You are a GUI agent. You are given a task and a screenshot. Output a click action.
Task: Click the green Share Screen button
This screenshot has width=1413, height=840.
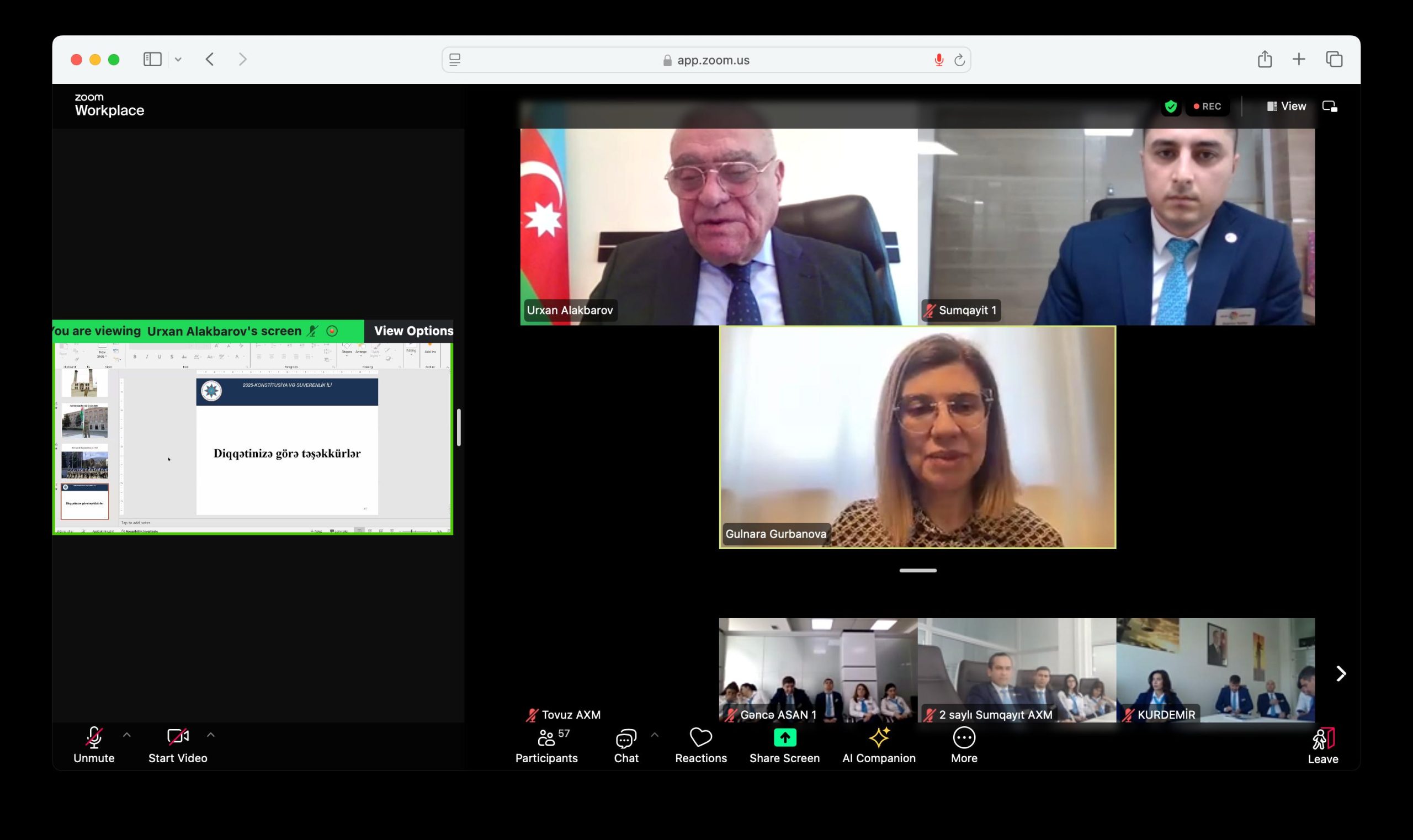784,737
